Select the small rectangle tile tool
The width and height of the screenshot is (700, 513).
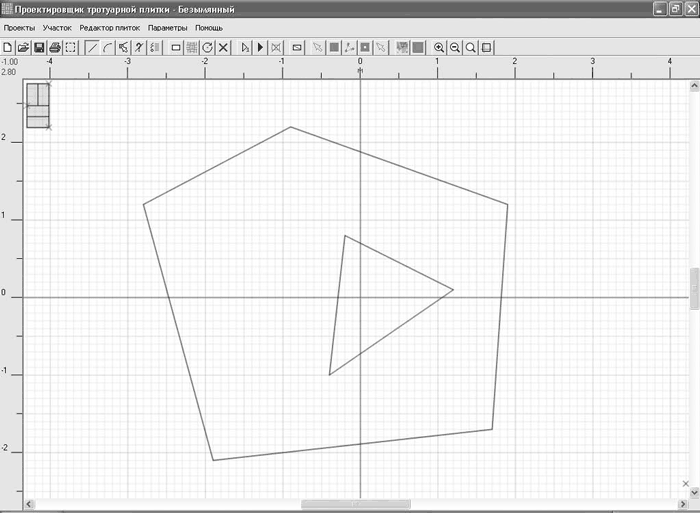coord(176,47)
